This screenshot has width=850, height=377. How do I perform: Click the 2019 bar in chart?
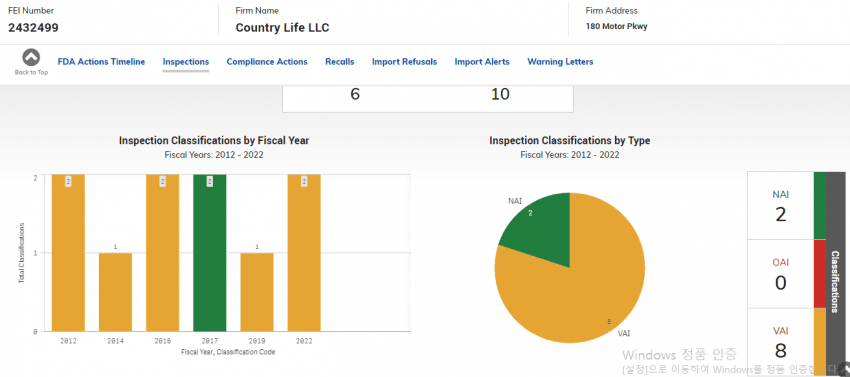(257, 292)
